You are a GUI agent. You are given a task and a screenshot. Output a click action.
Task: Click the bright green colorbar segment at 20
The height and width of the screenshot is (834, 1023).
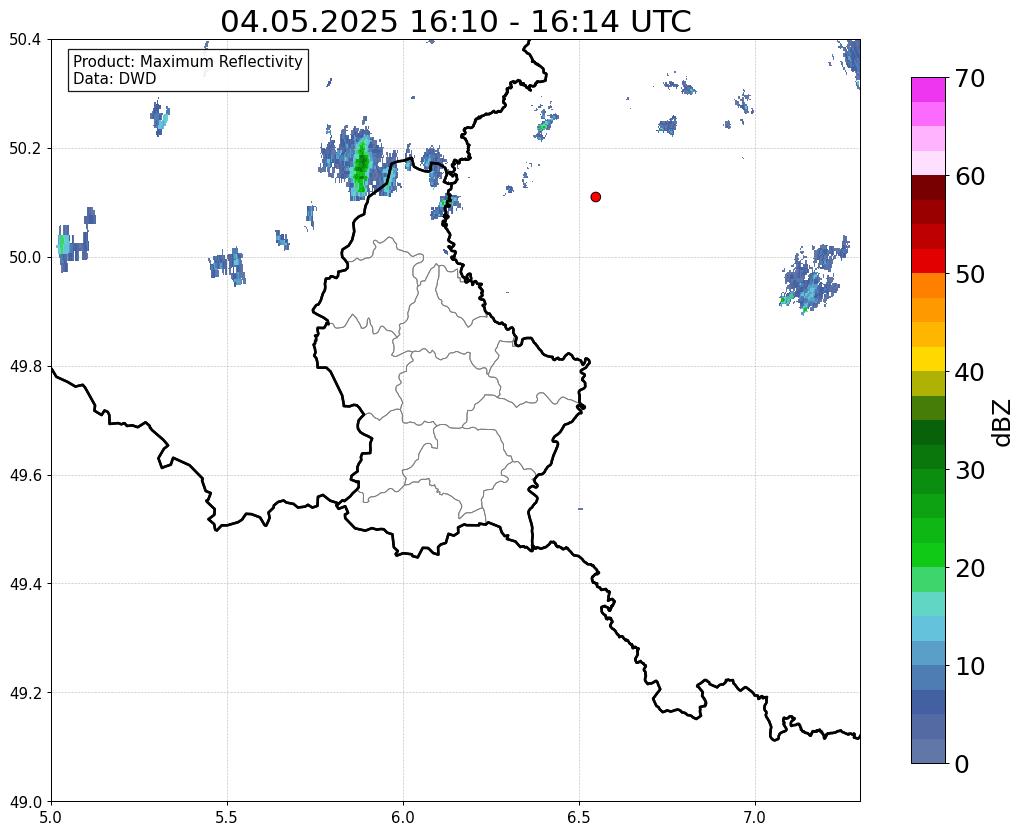point(928,555)
